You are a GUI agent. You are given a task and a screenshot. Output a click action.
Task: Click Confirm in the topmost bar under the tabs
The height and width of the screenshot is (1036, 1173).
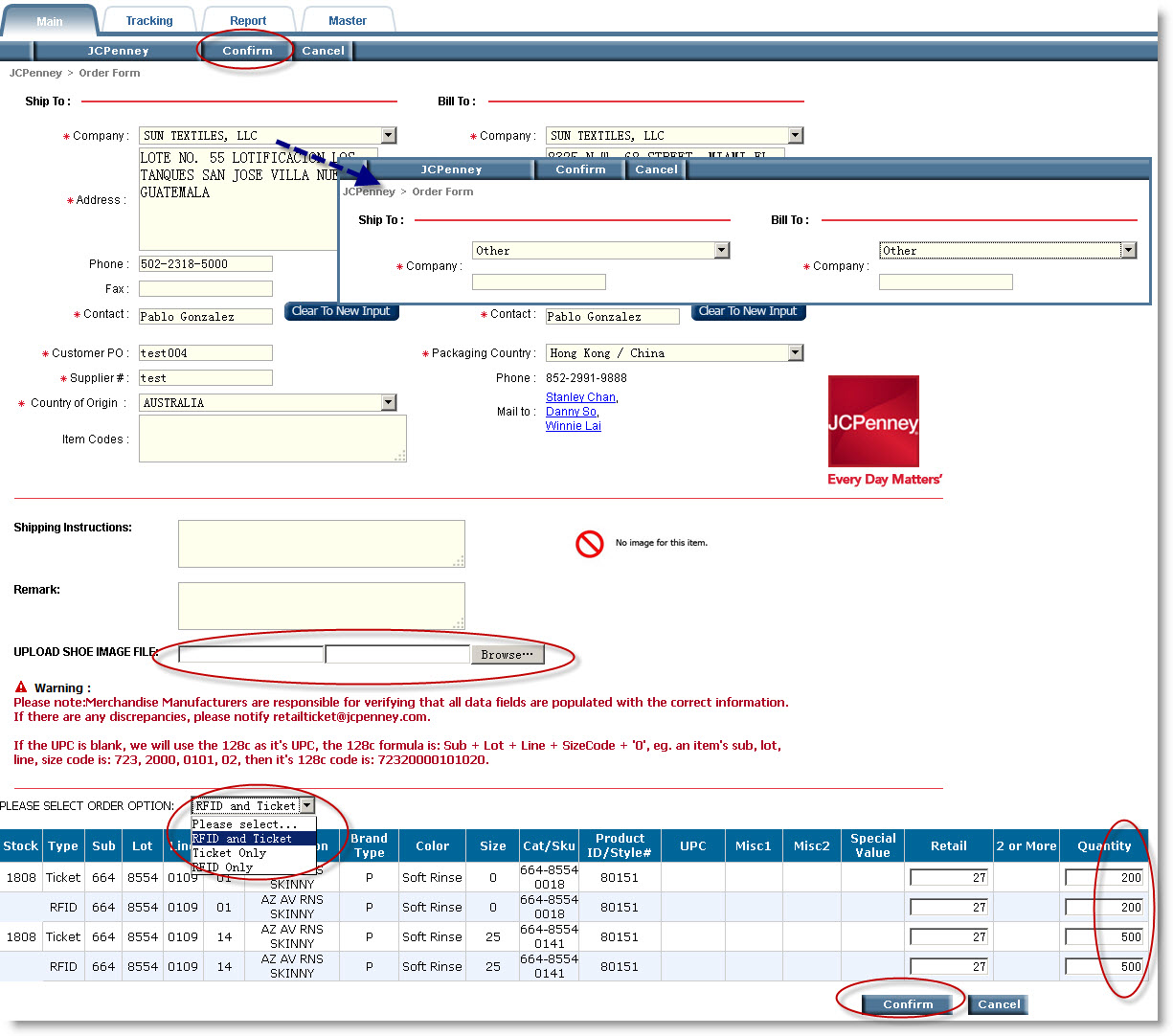click(x=247, y=51)
